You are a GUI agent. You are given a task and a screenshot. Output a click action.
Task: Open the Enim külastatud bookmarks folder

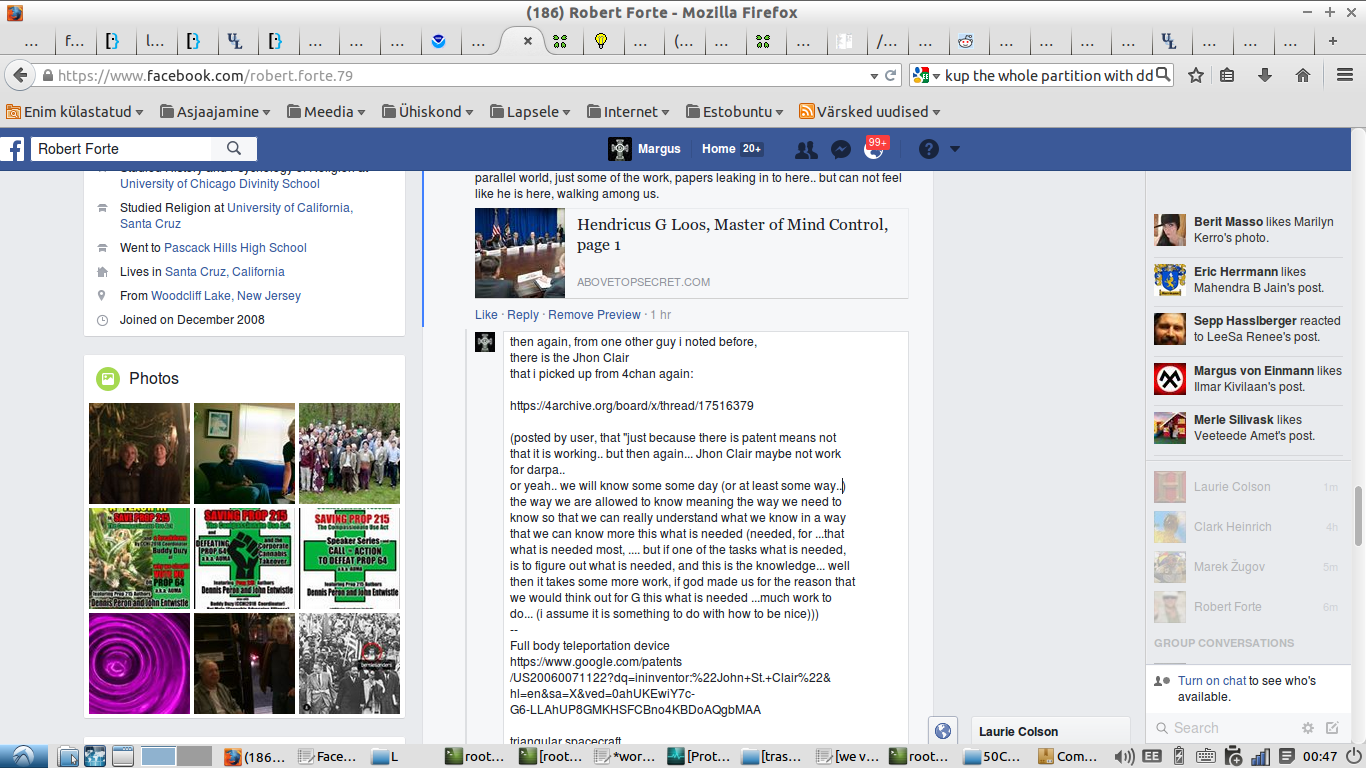coord(75,112)
